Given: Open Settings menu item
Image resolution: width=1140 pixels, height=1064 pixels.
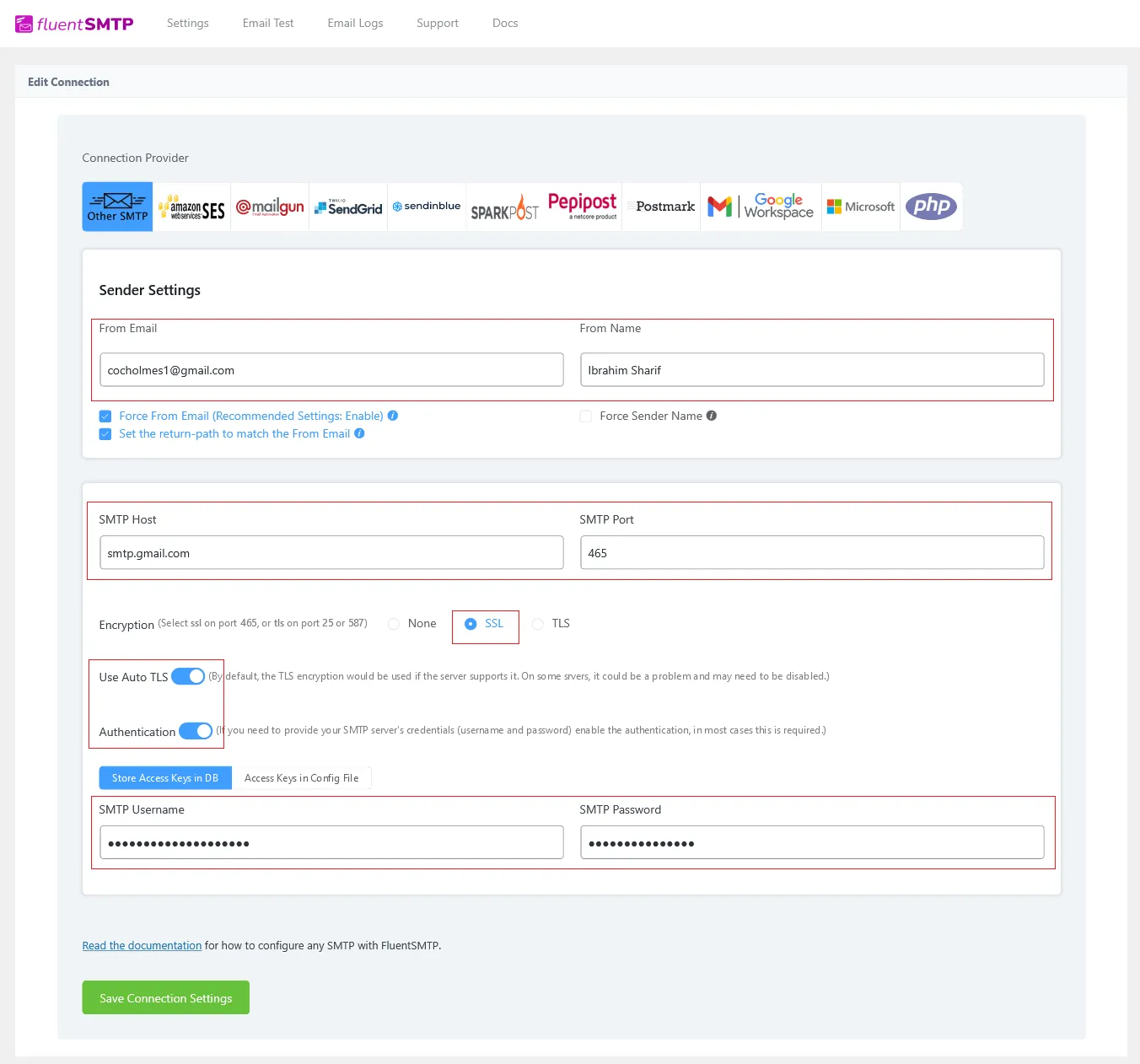Looking at the screenshot, I should click(188, 24).
